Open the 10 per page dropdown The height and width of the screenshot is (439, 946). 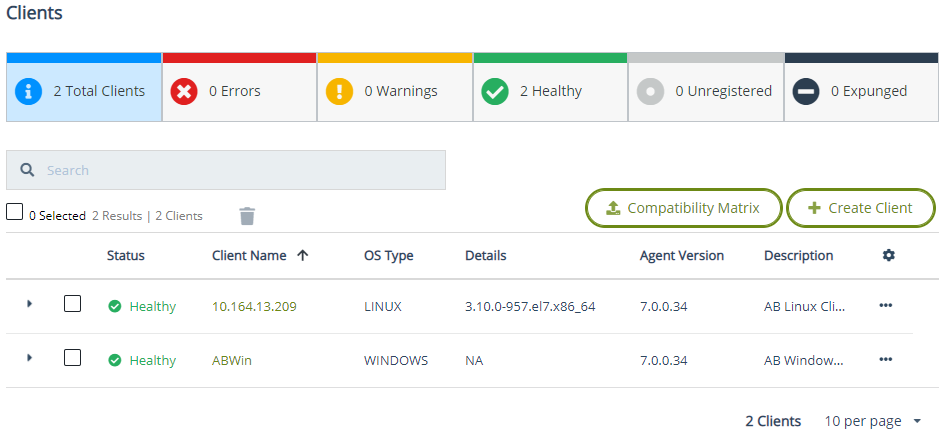872,421
